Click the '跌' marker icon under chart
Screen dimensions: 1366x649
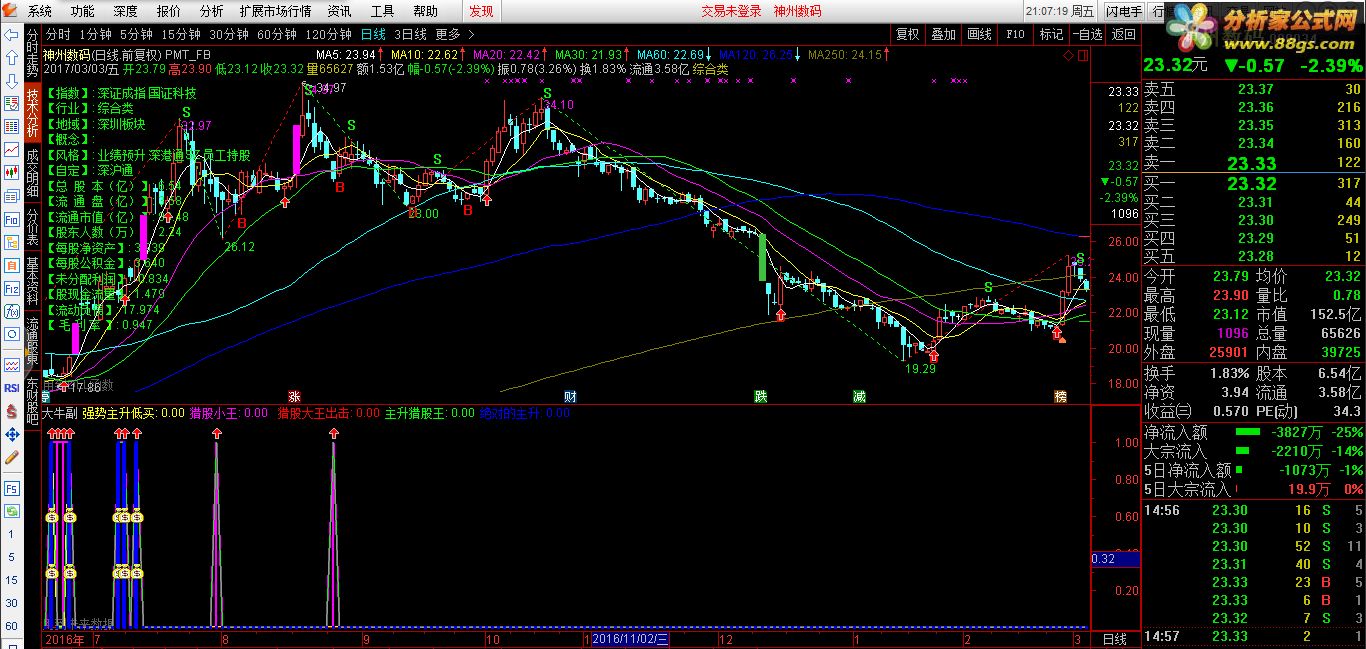(760, 396)
